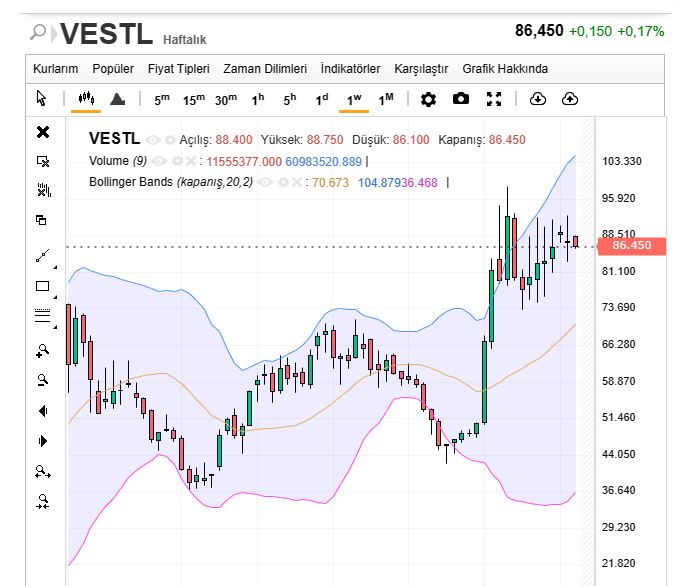Open the symbol search magnifier

click(x=38, y=32)
